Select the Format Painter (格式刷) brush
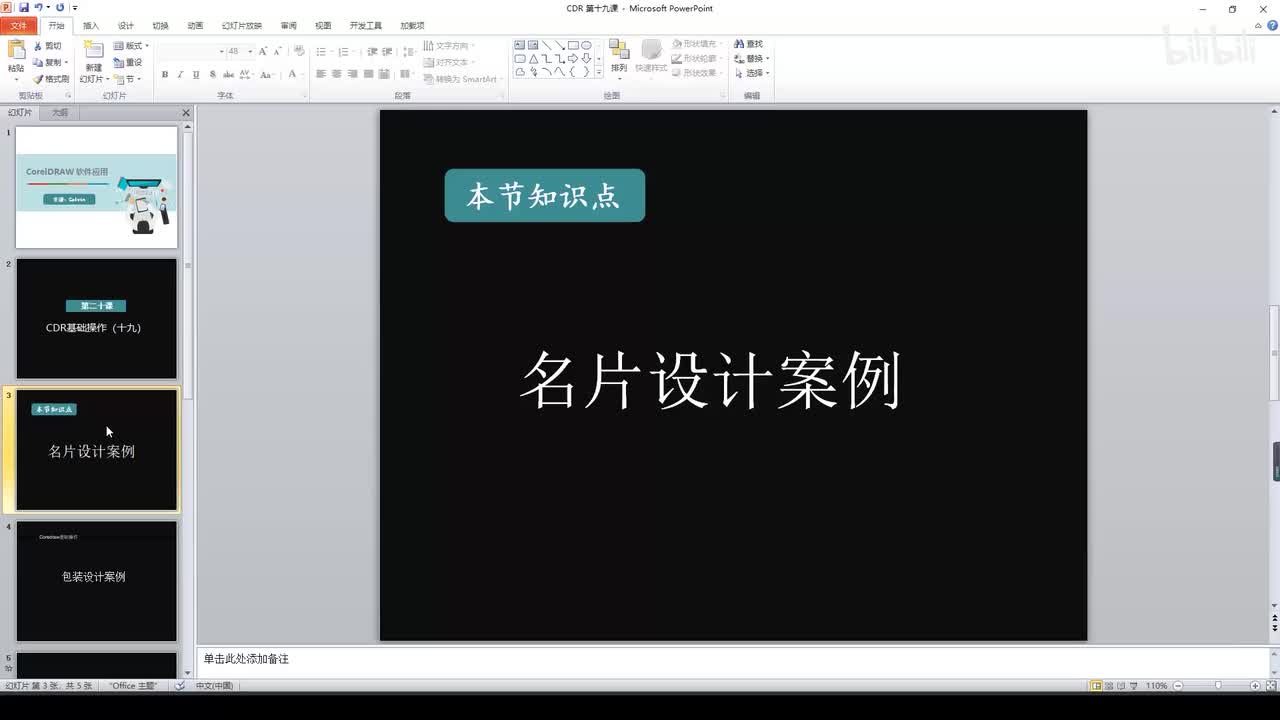 tap(38, 78)
